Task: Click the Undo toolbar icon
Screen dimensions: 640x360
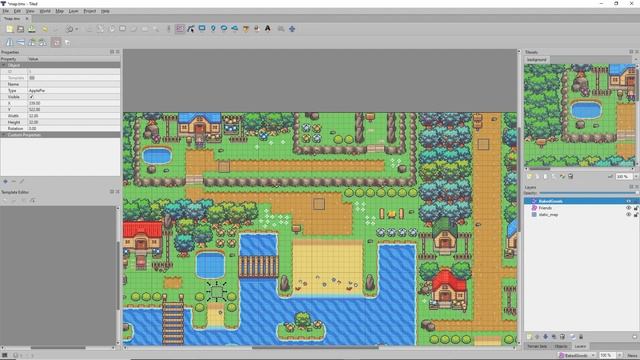Action: (45, 29)
